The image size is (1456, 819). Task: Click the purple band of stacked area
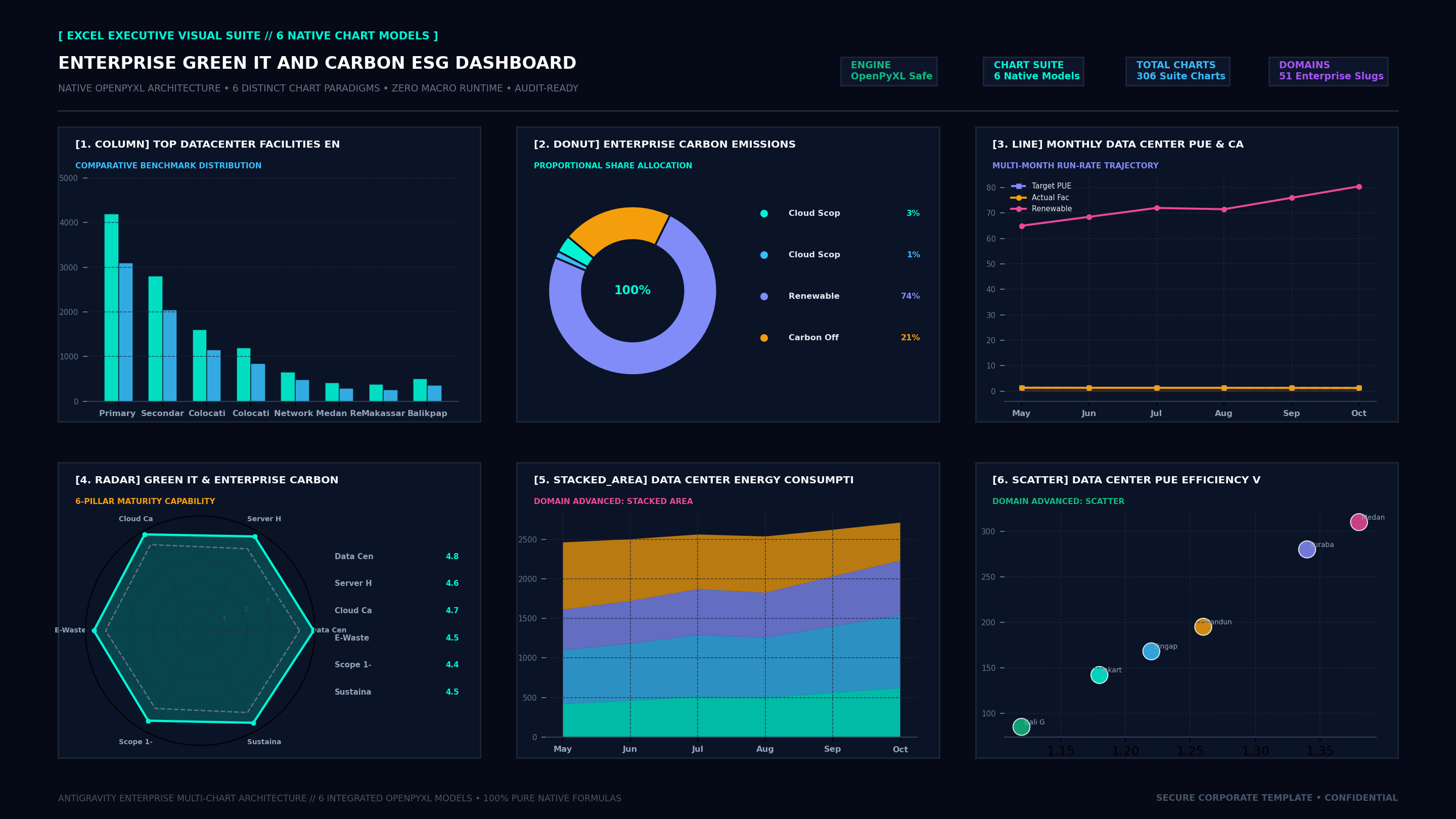click(732, 613)
